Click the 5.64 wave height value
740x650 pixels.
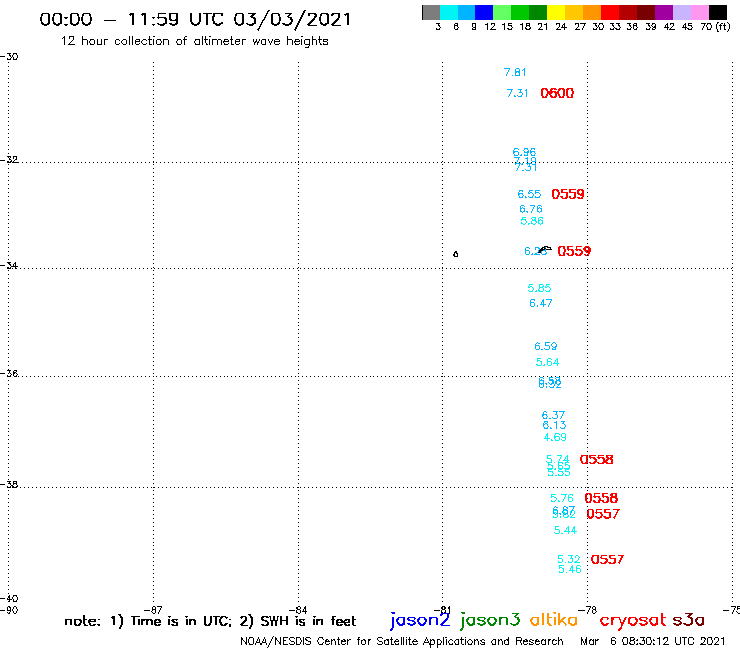pos(547,362)
